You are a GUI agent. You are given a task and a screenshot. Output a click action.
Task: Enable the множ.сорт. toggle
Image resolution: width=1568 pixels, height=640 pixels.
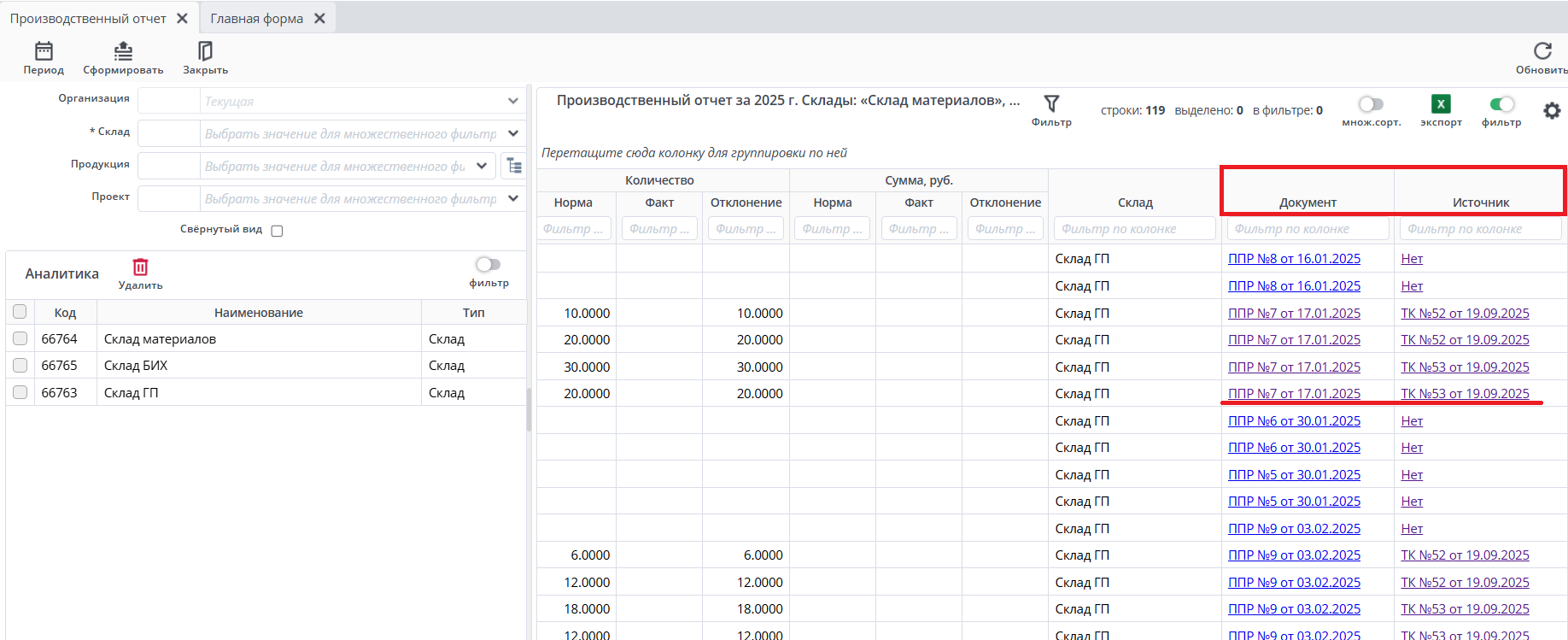(x=1371, y=104)
